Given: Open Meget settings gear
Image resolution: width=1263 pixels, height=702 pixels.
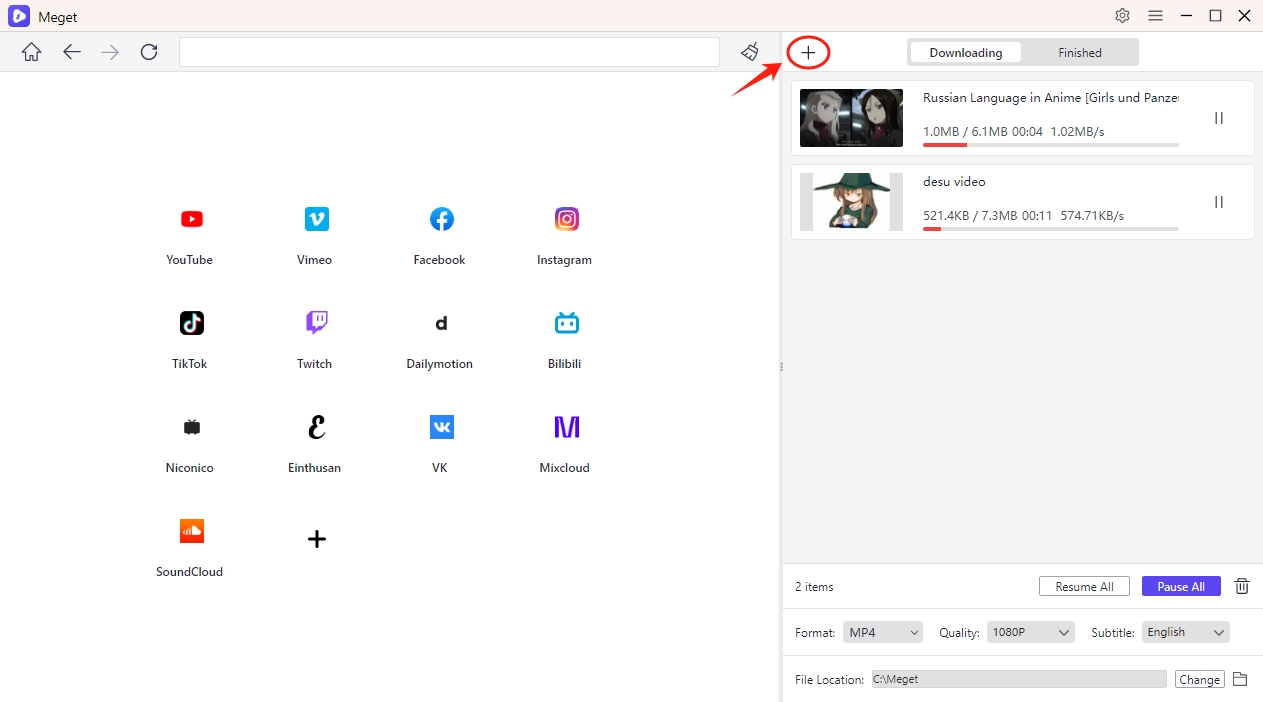Looking at the screenshot, I should pos(1122,15).
